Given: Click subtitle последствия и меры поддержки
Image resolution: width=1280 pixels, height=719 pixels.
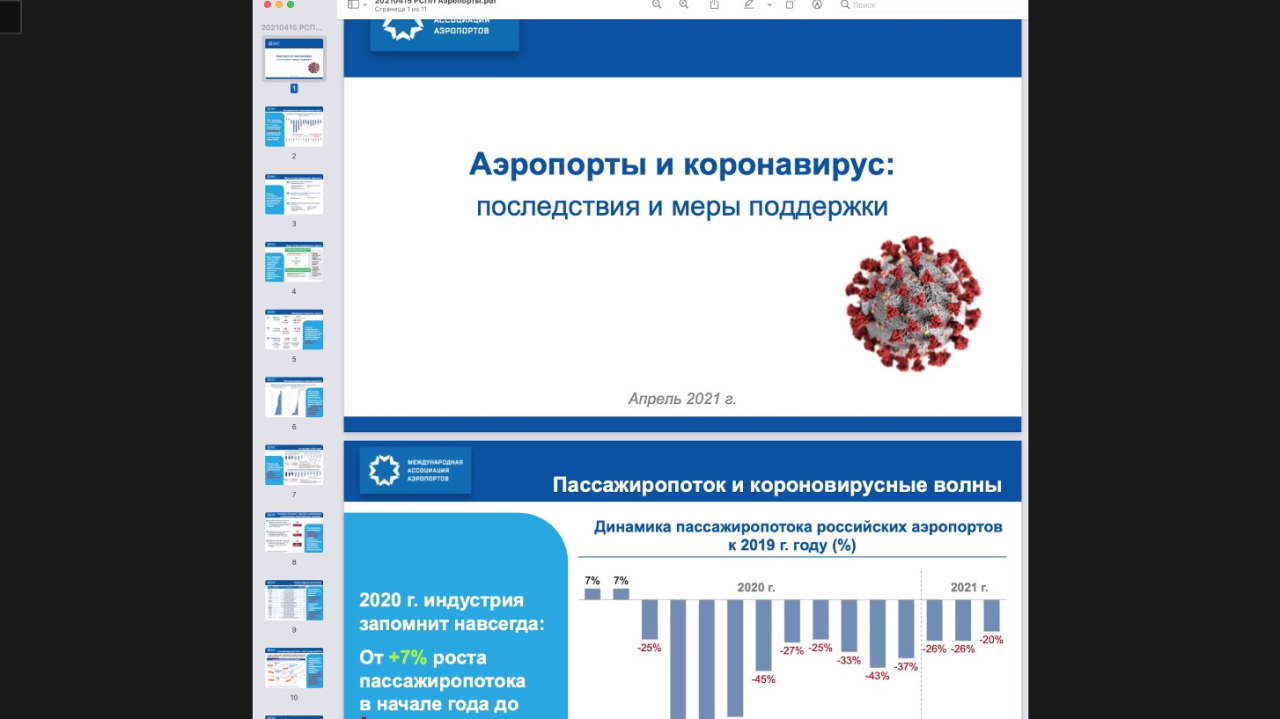Looking at the screenshot, I should tap(682, 207).
